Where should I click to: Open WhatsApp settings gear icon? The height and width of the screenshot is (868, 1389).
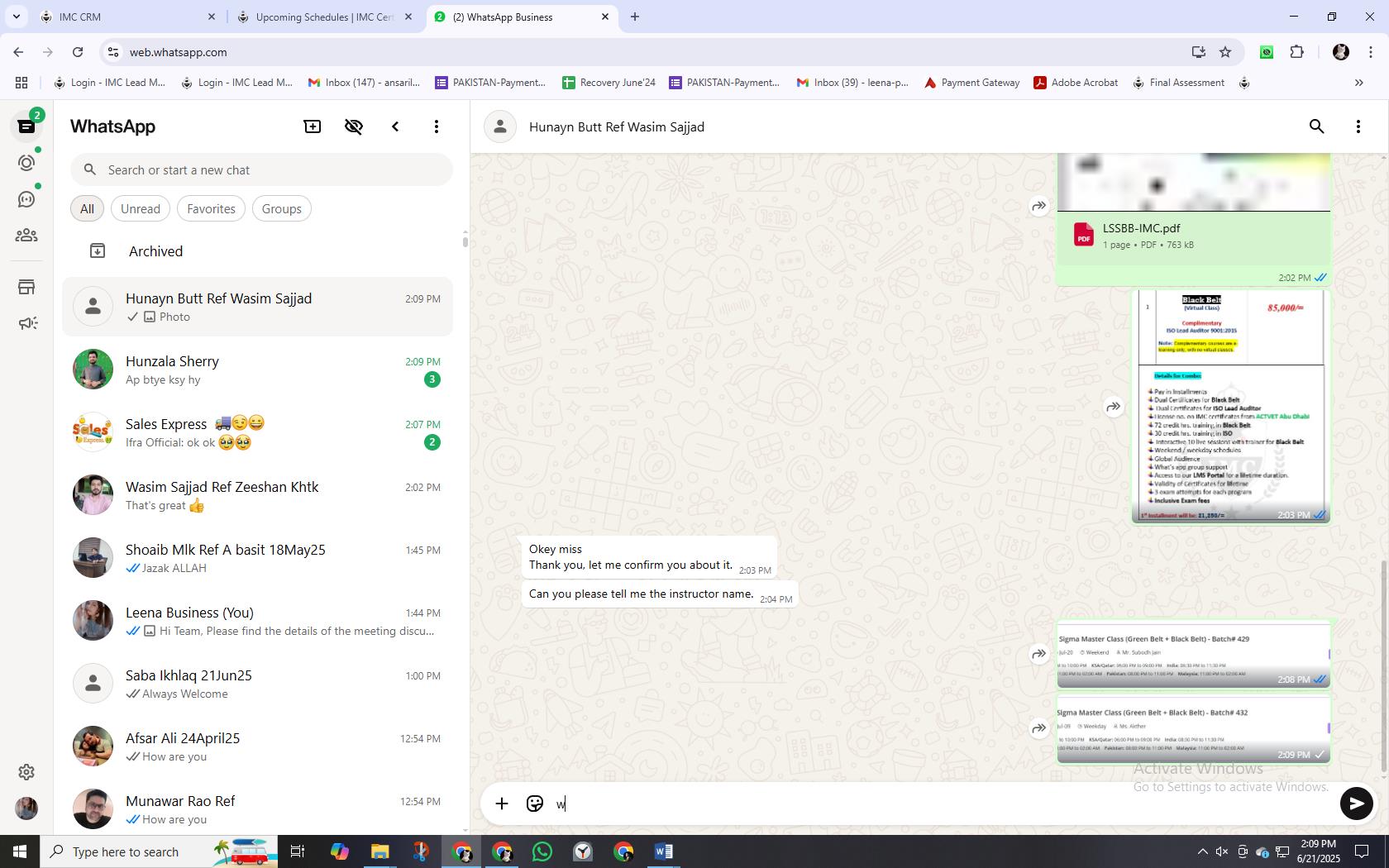tap(26, 772)
